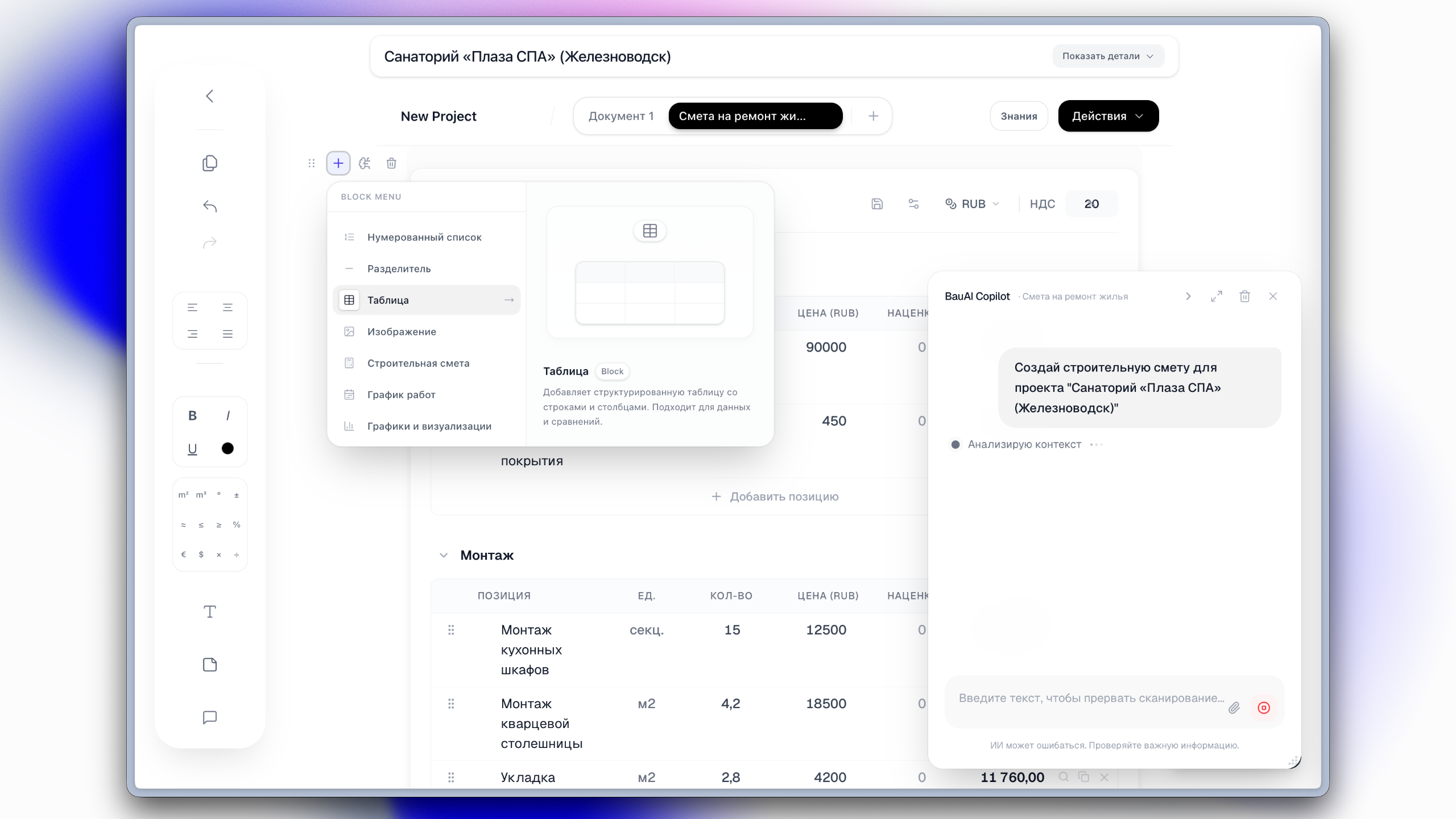The height and width of the screenshot is (819, 1456).
Task: Open the comment bubble icon in sidebar
Action: click(210, 717)
